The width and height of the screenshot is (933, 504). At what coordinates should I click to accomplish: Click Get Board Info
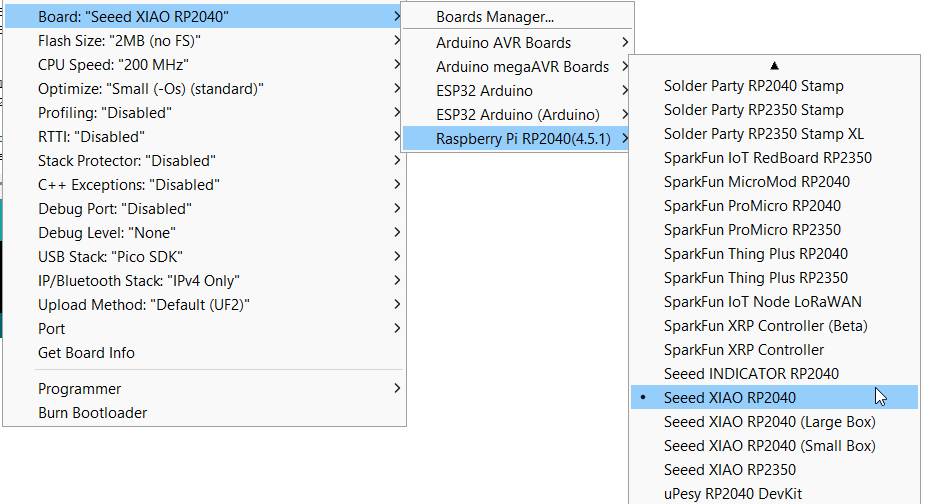pos(86,352)
